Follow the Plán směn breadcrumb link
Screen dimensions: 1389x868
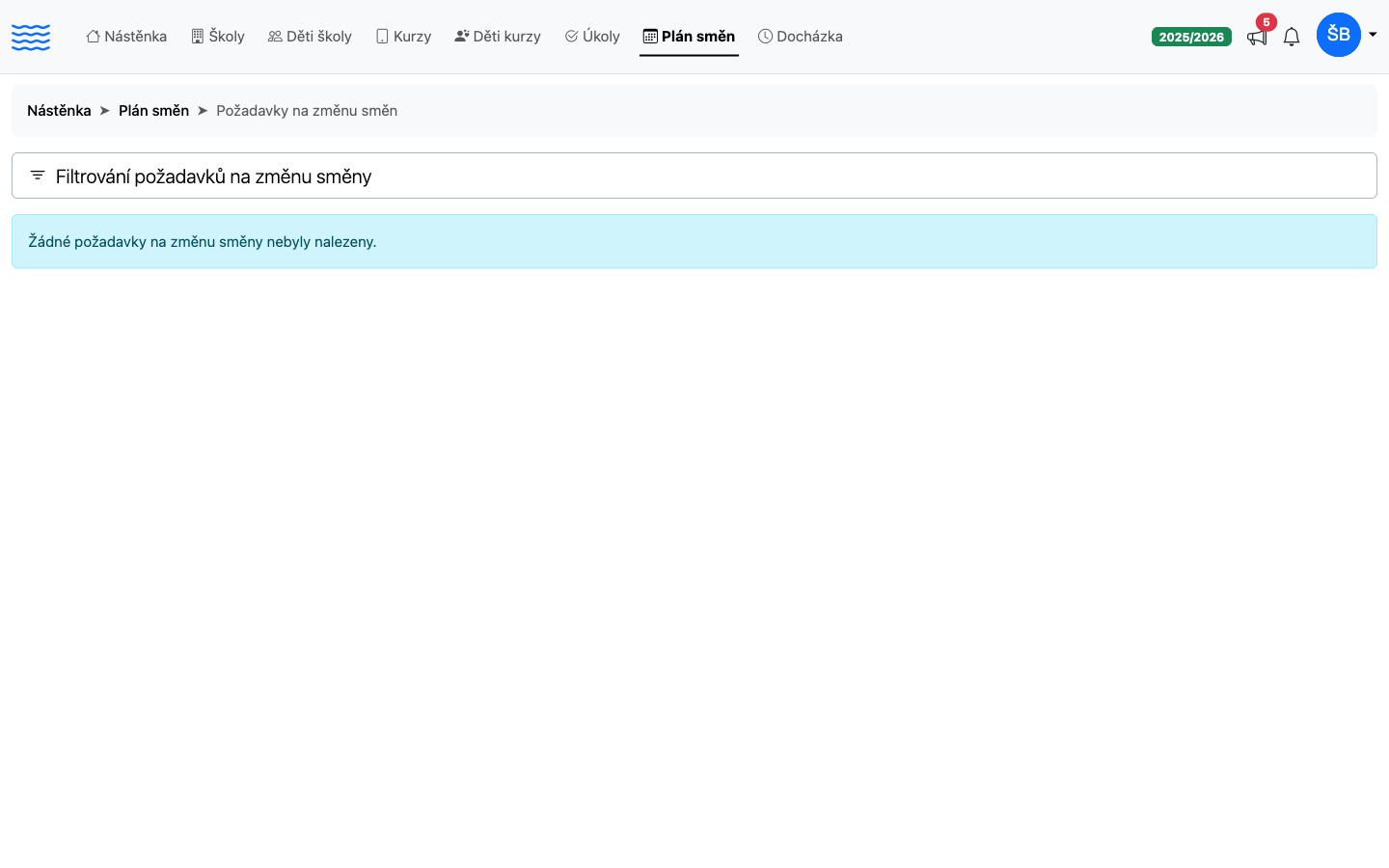(153, 110)
